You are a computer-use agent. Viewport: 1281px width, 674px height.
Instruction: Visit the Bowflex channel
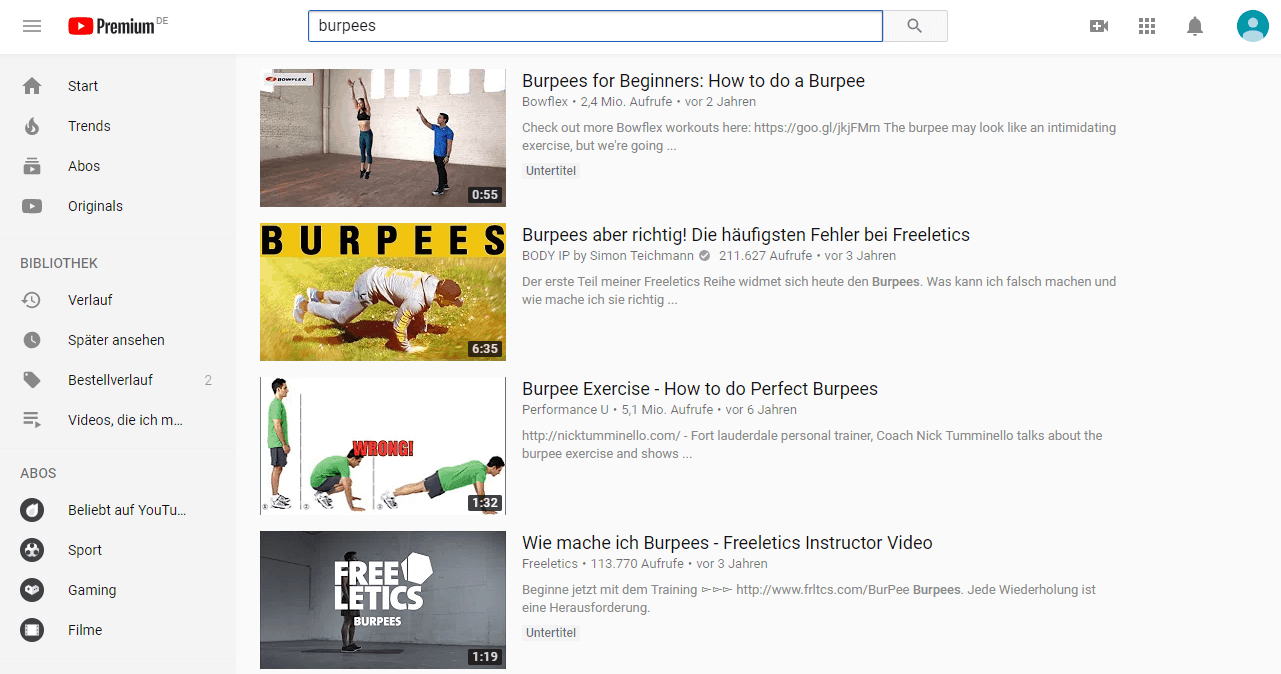click(545, 102)
